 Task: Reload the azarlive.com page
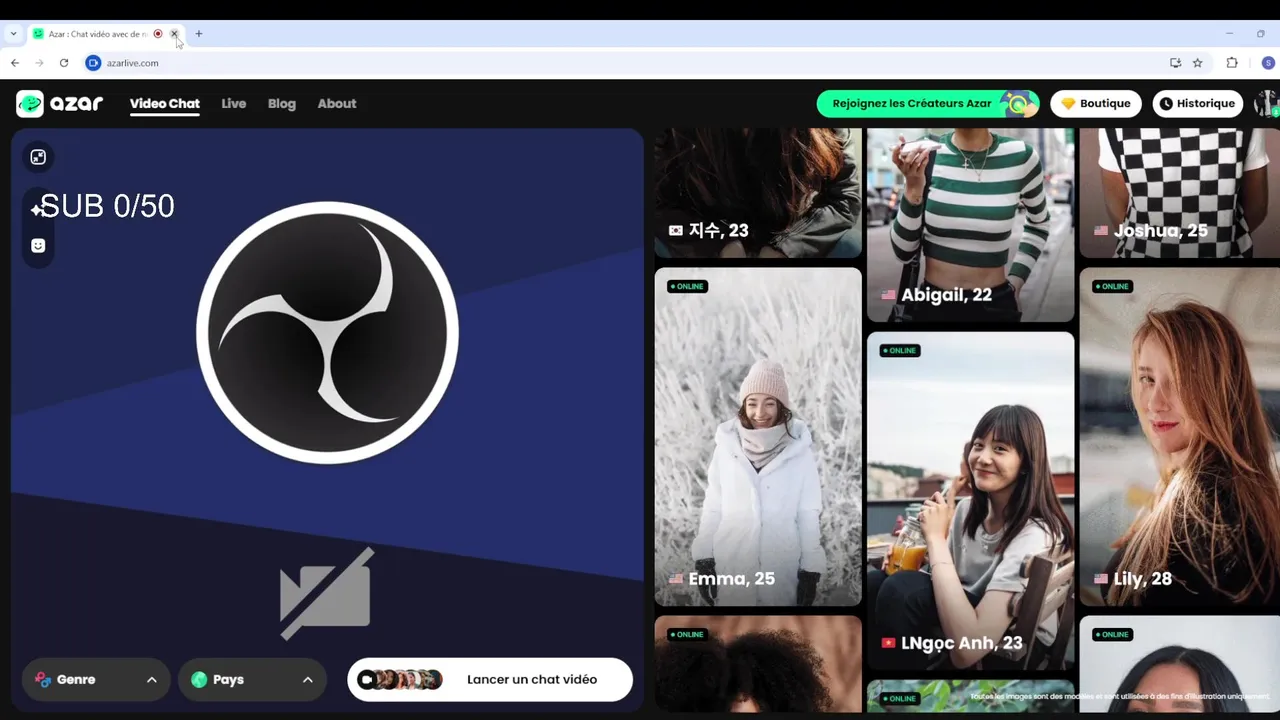(64, 62)
